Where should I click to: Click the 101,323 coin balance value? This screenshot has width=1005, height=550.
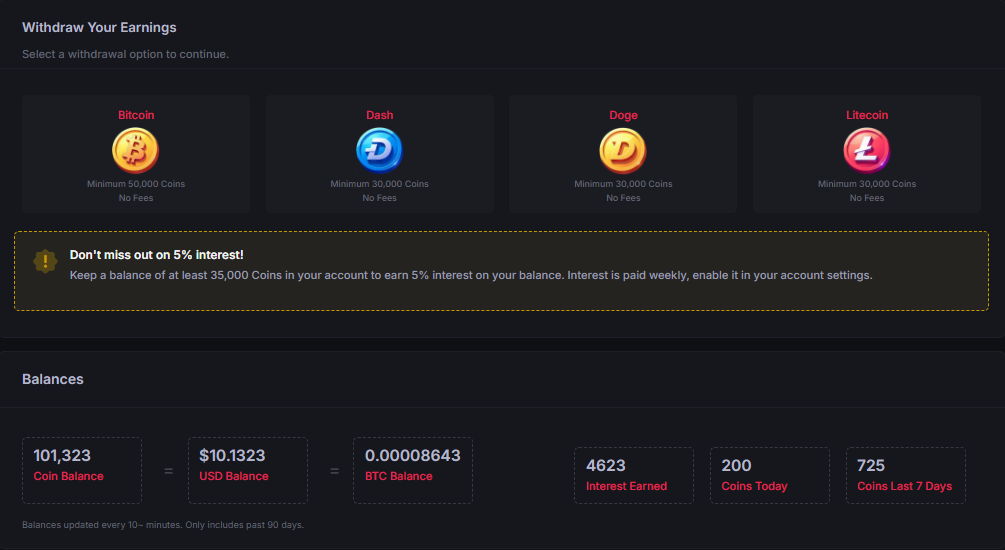pos(62,455)
